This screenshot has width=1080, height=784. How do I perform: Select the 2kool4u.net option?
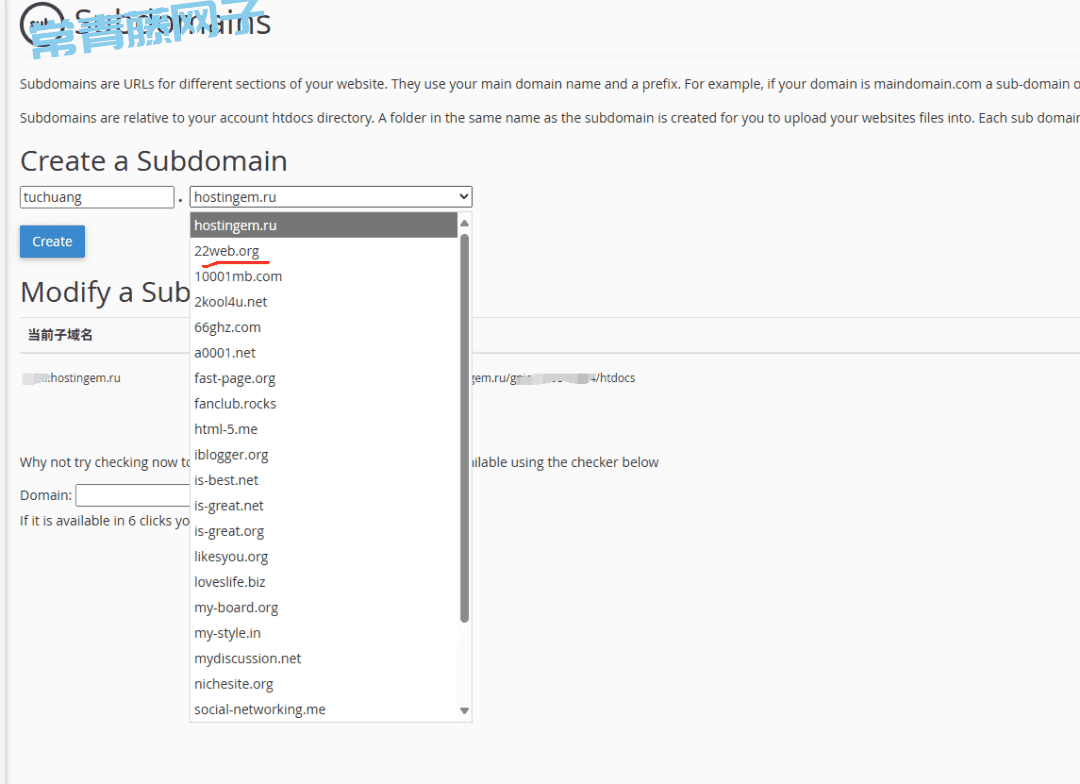pos(324,302)
